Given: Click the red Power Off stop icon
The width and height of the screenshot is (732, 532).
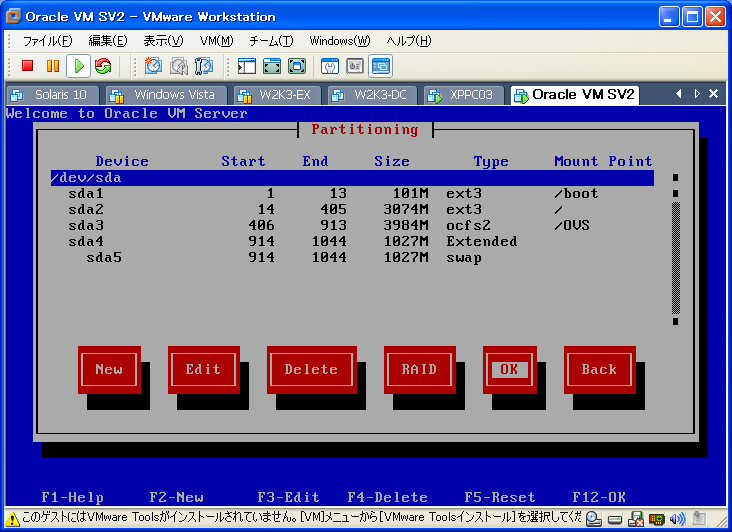Looking at the screenshot, I should (28, 66).
